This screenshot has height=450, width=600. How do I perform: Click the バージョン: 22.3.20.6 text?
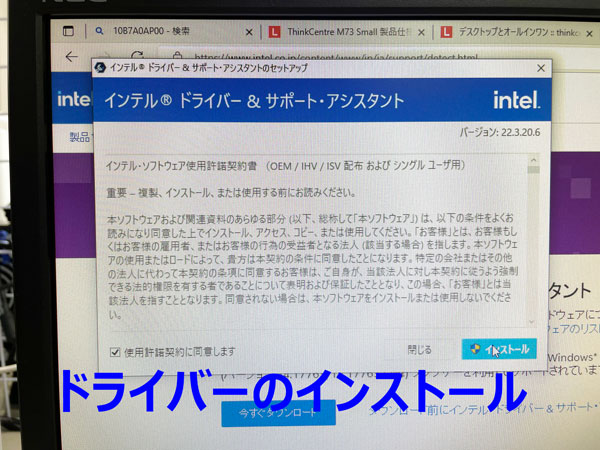point(500,132)
